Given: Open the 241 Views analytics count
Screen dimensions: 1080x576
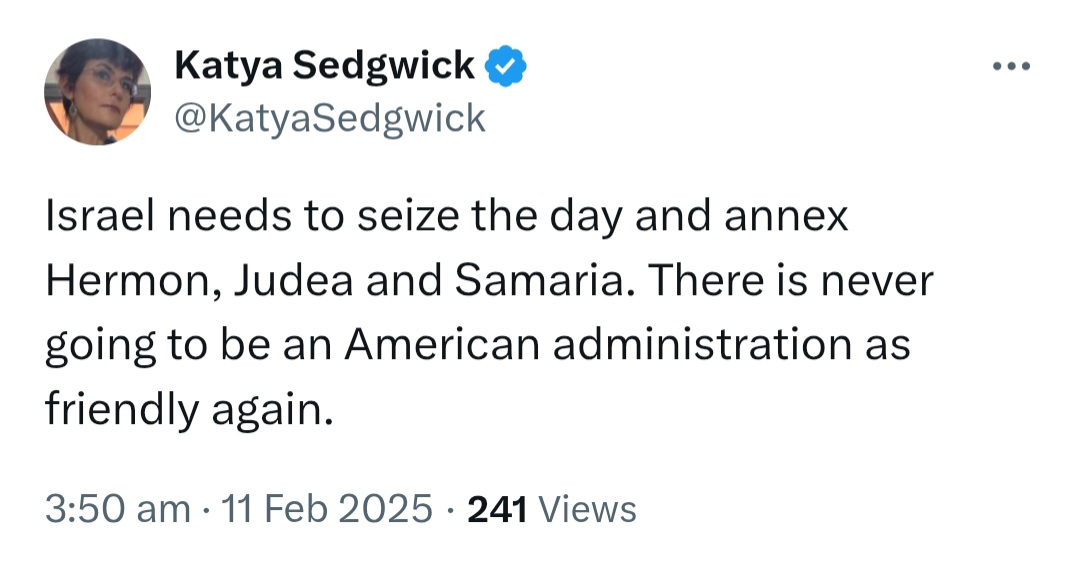Looking at the screenshot, I should (x=552, y=510).
